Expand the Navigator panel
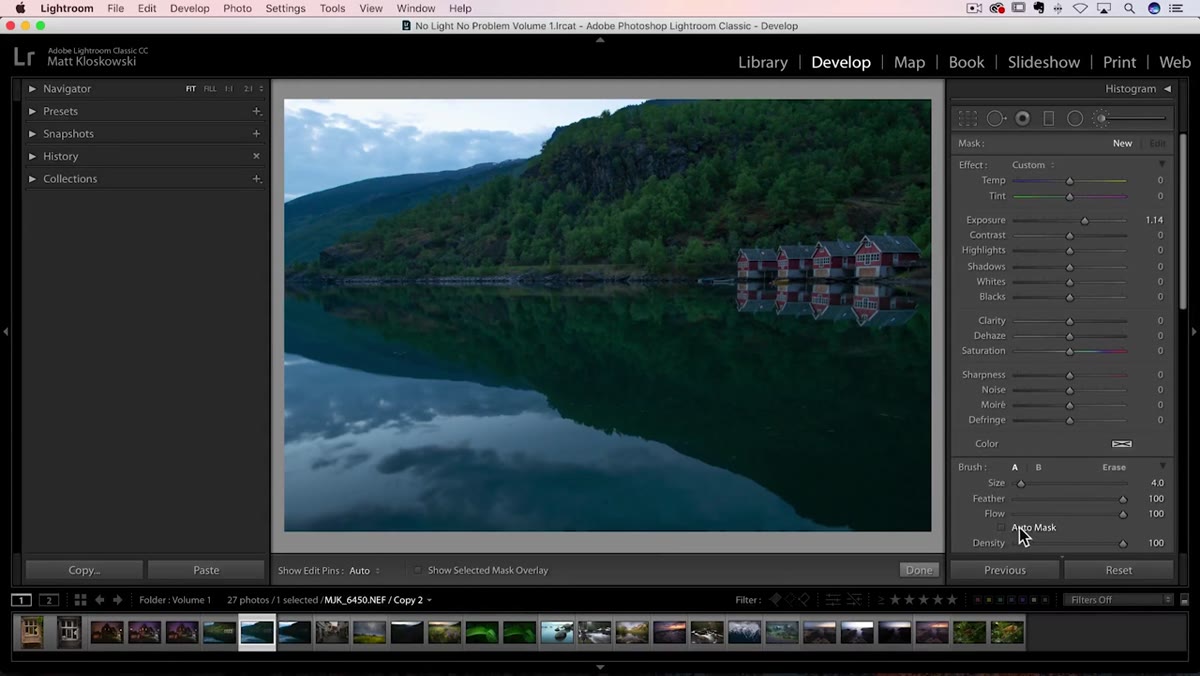The height and width of the screenshot is (676, 1200). [33, 89]
